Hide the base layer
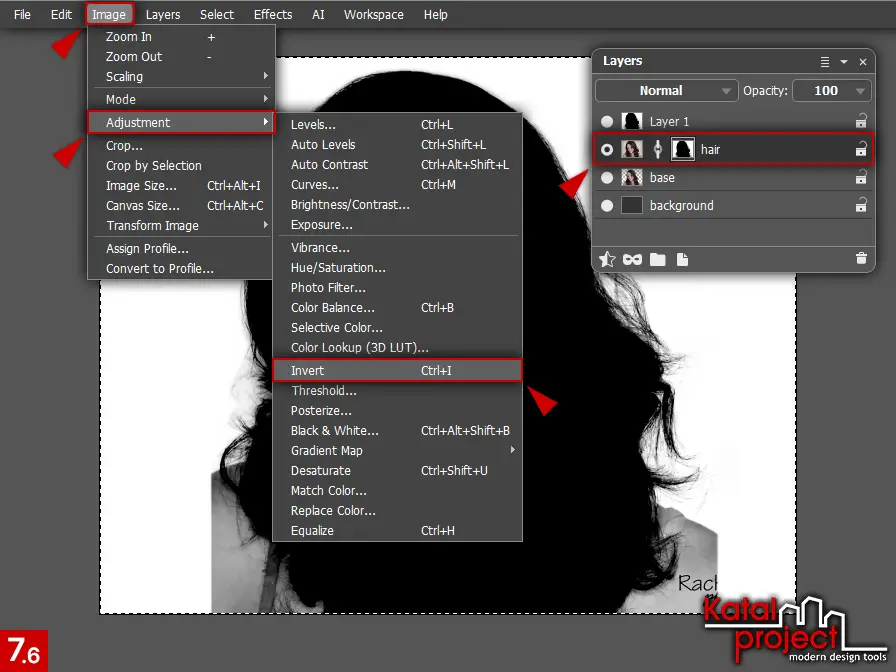Viewport: 896px width, 672px height. (607, 176)
